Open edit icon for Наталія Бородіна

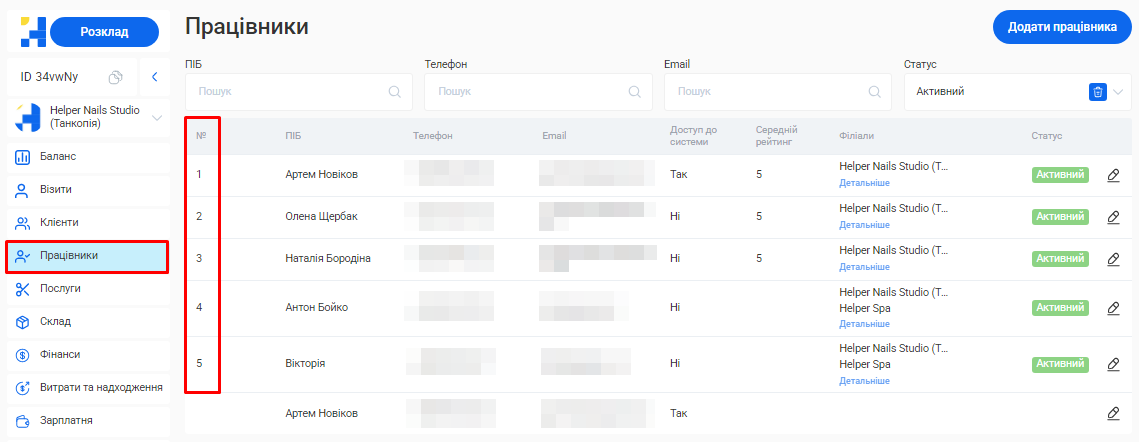pyautogui.click(x=1113, y=259)
